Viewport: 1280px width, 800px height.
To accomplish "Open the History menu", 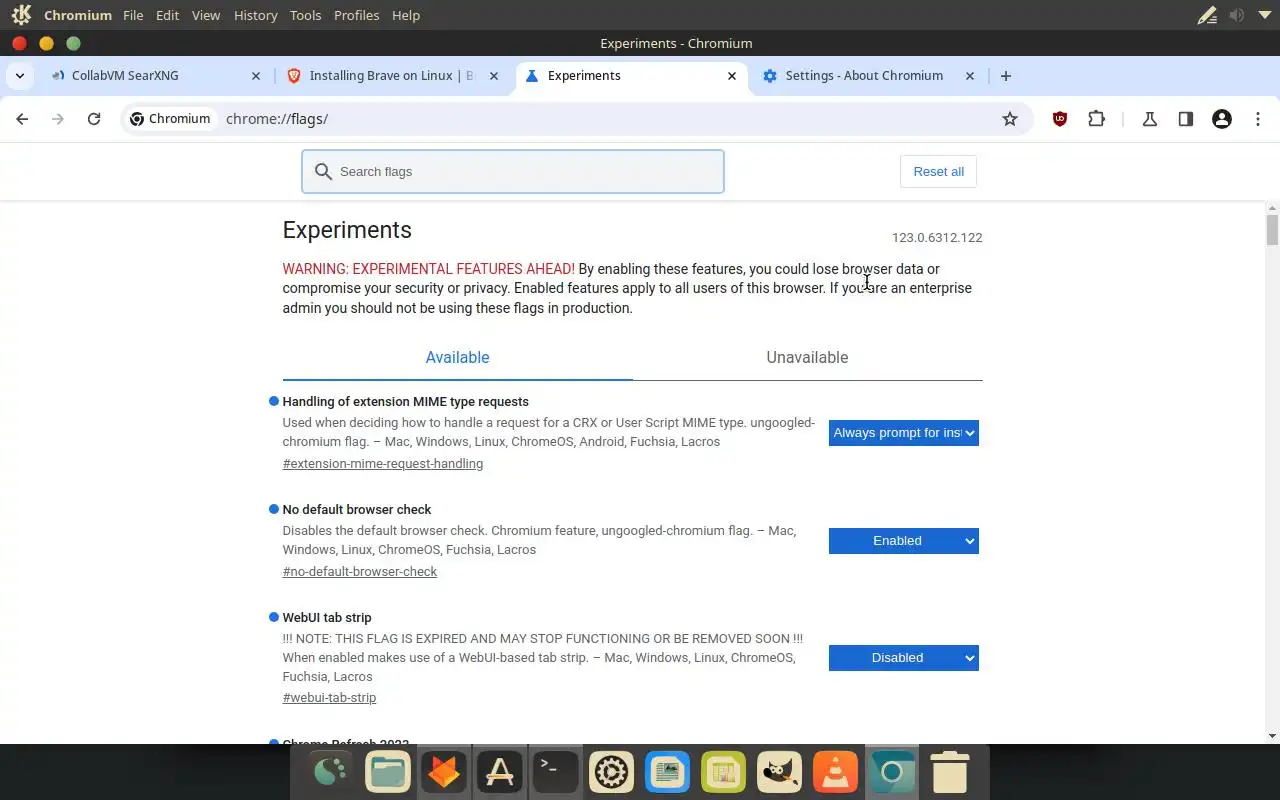I will pyautogui.click(x=255, y=15).
